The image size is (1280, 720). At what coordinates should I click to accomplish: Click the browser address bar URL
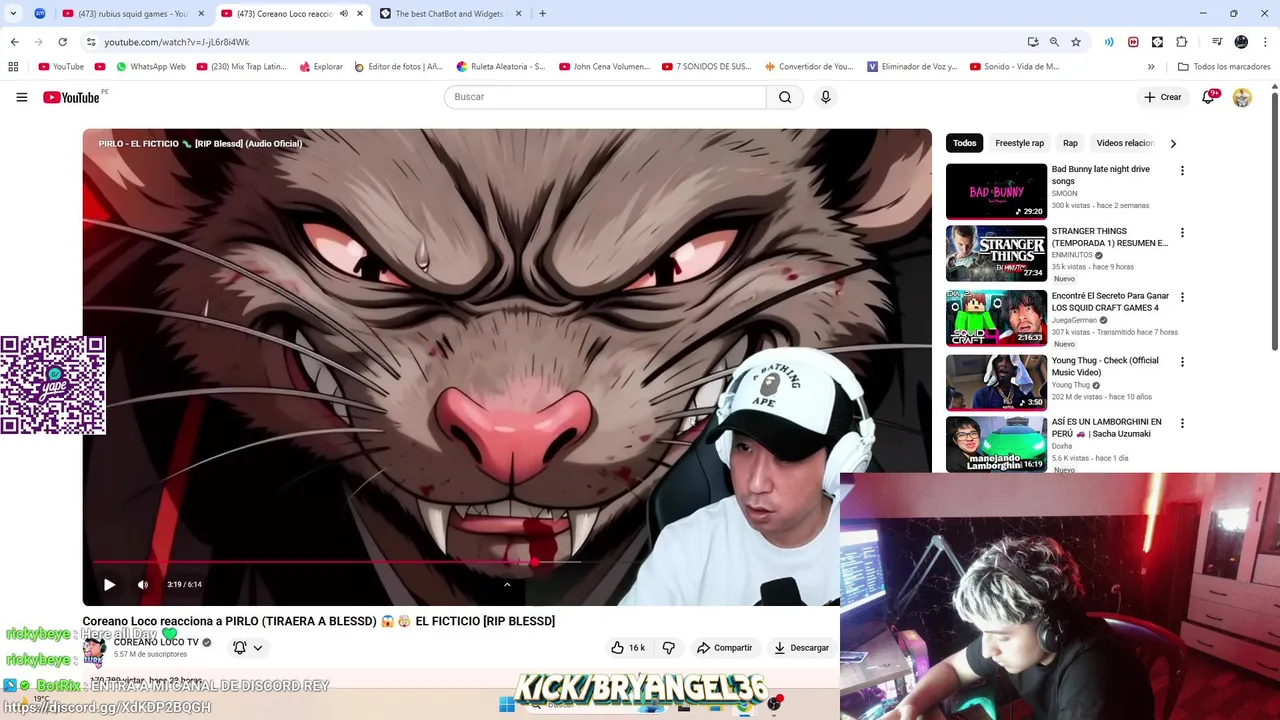pos(176,42)
